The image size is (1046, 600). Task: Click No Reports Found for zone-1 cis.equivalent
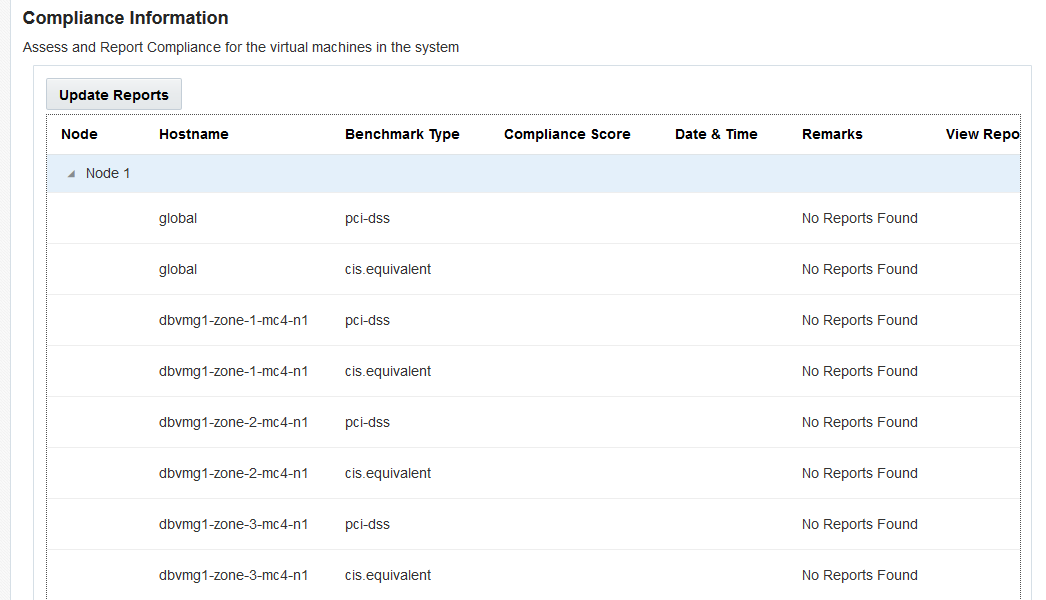pyautogui.click(x=859, y=371)
